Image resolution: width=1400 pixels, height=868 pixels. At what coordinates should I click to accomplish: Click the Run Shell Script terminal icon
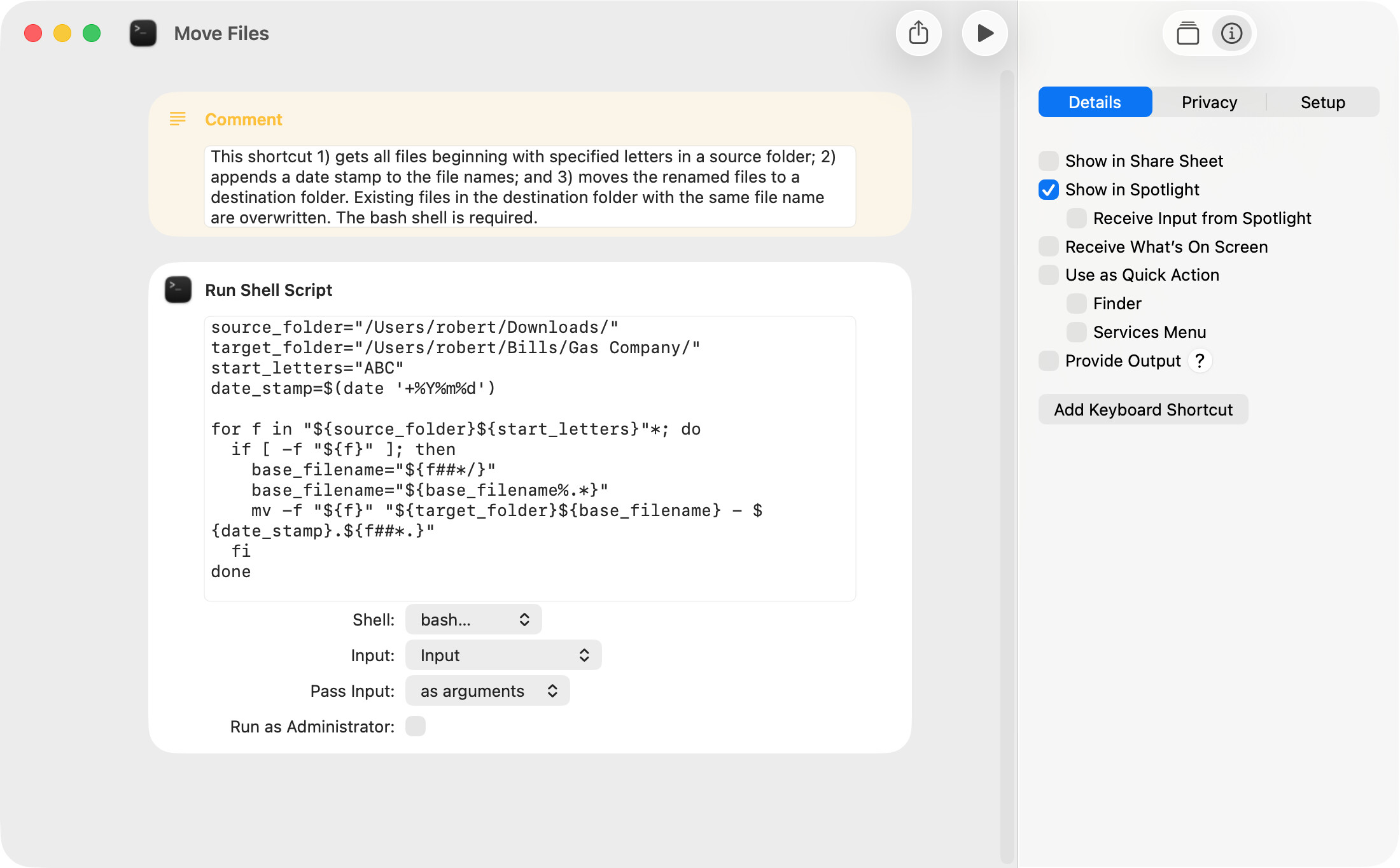point(178,290)
